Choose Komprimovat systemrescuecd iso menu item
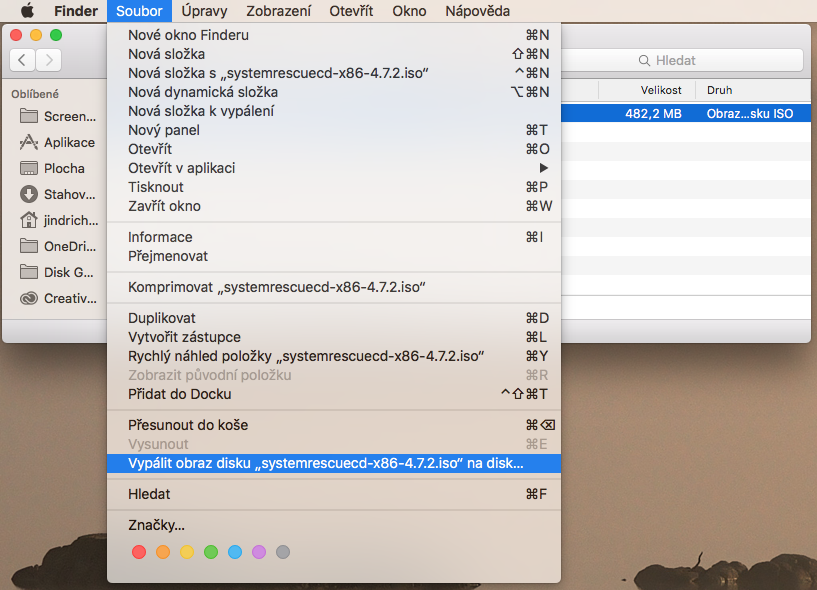The width and height of the screenshot is (817, 590). (334, 287)
